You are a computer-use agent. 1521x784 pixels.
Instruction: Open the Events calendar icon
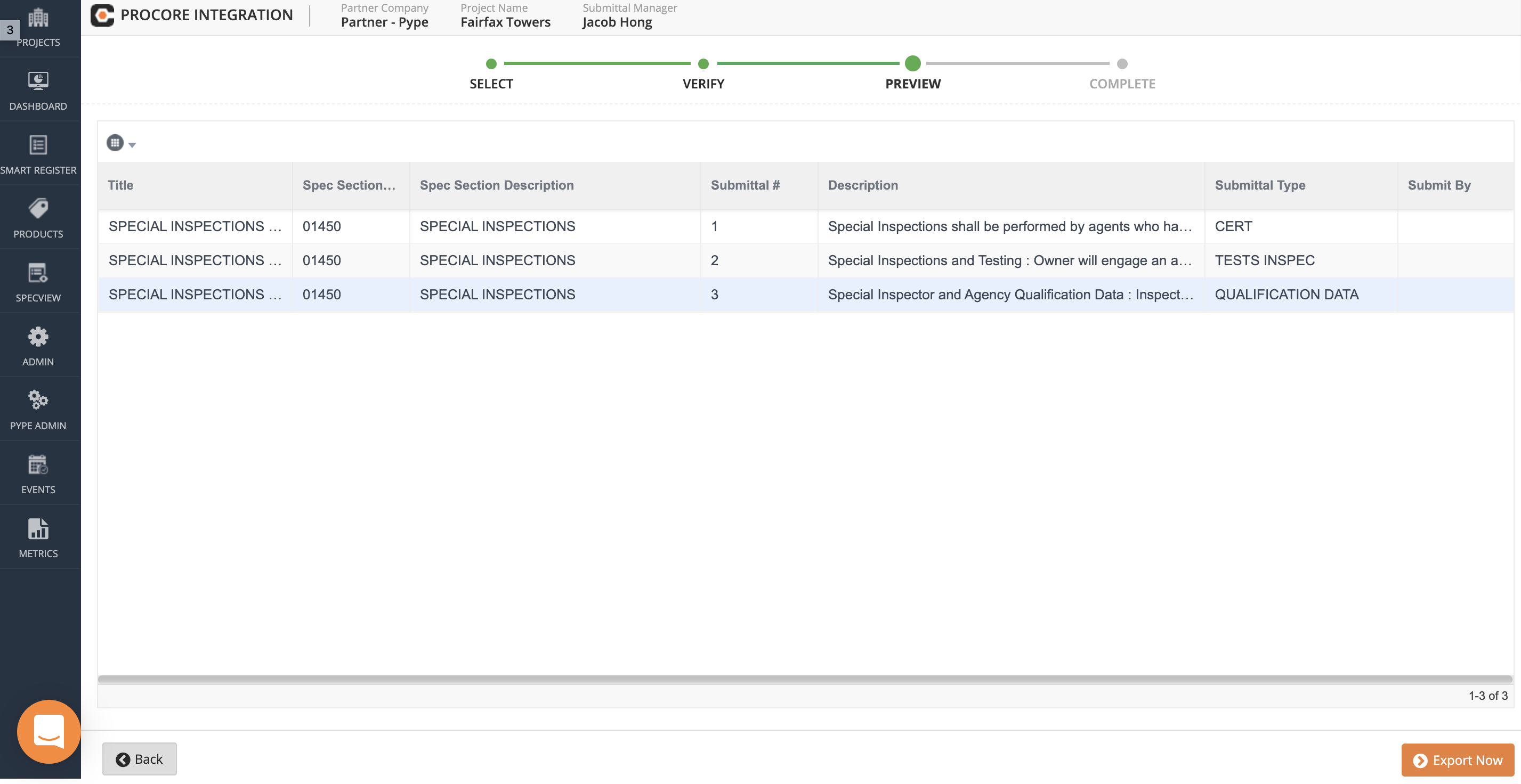(38, 465)
